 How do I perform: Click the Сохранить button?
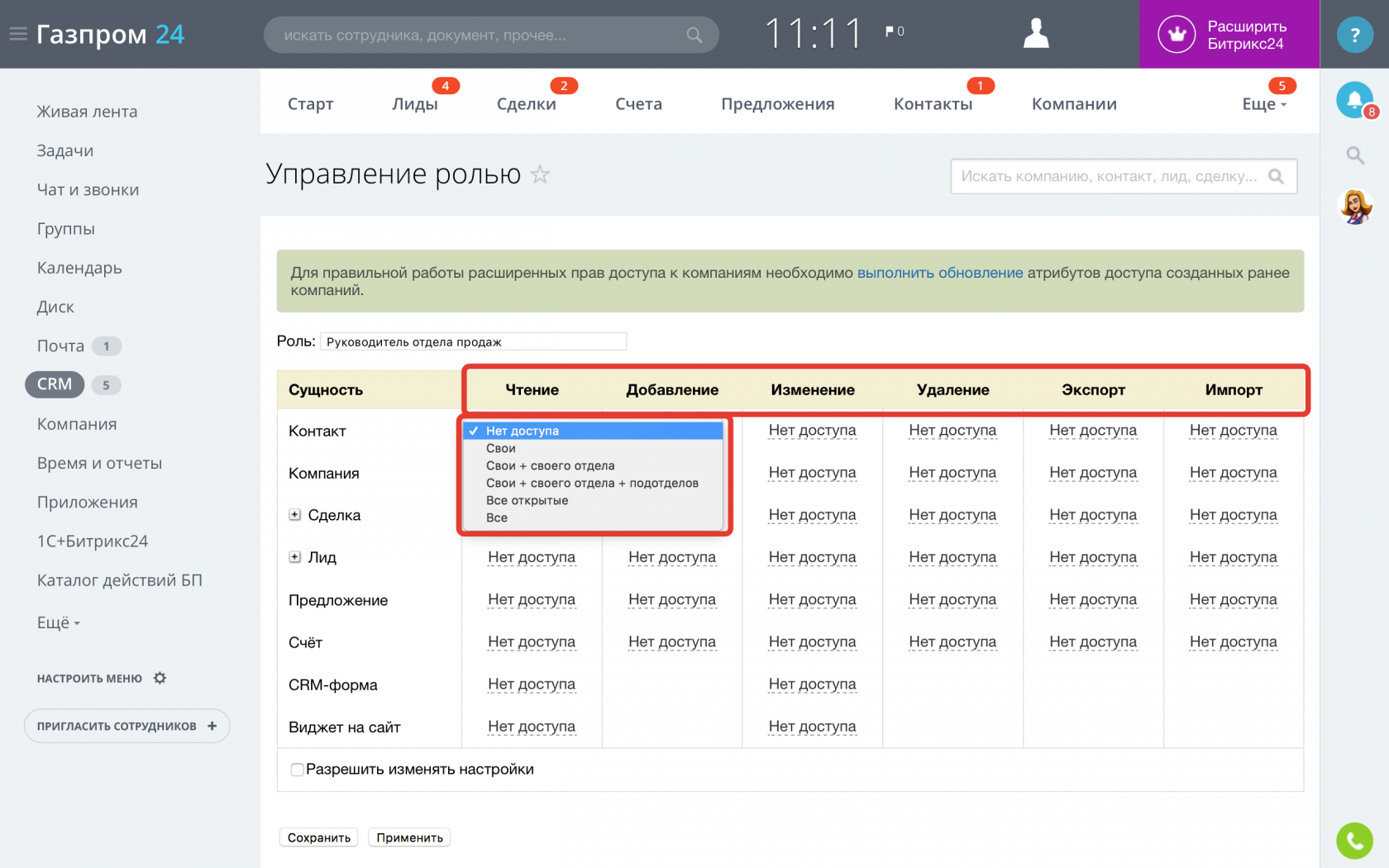click(319, 837)
